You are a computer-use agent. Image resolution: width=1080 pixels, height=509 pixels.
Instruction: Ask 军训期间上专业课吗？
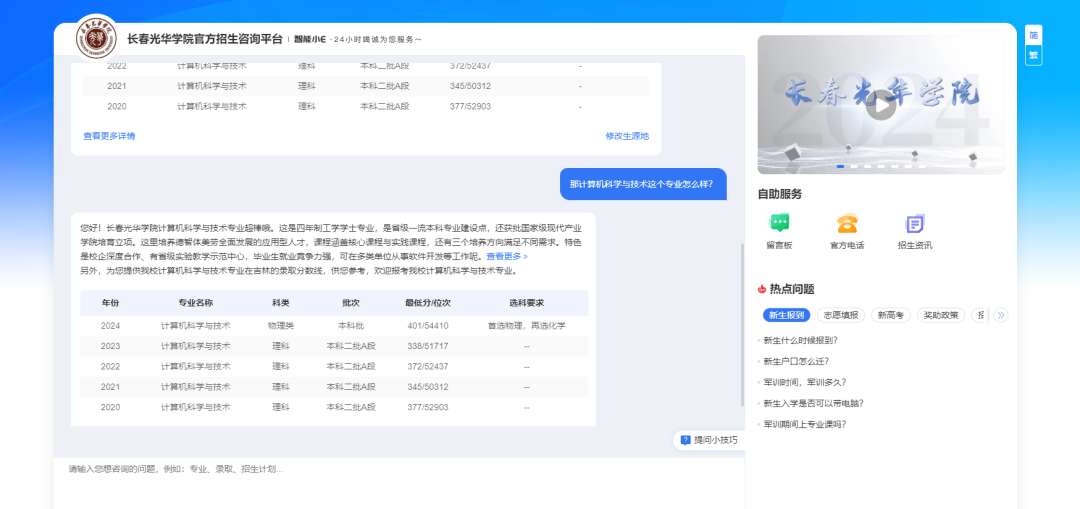(x=804, y=424)
